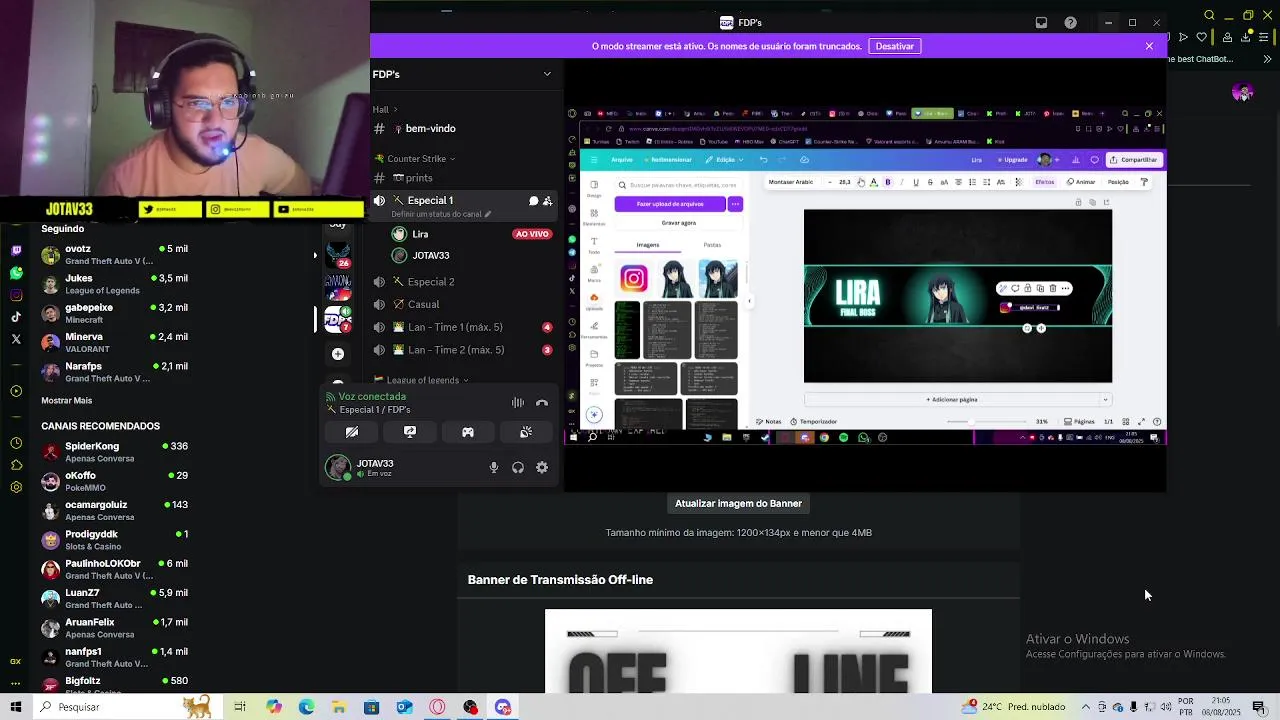Toggle noise suppression waveform icon
Viewport: 1280px width, 720px height.
click(x=518, y=403)
